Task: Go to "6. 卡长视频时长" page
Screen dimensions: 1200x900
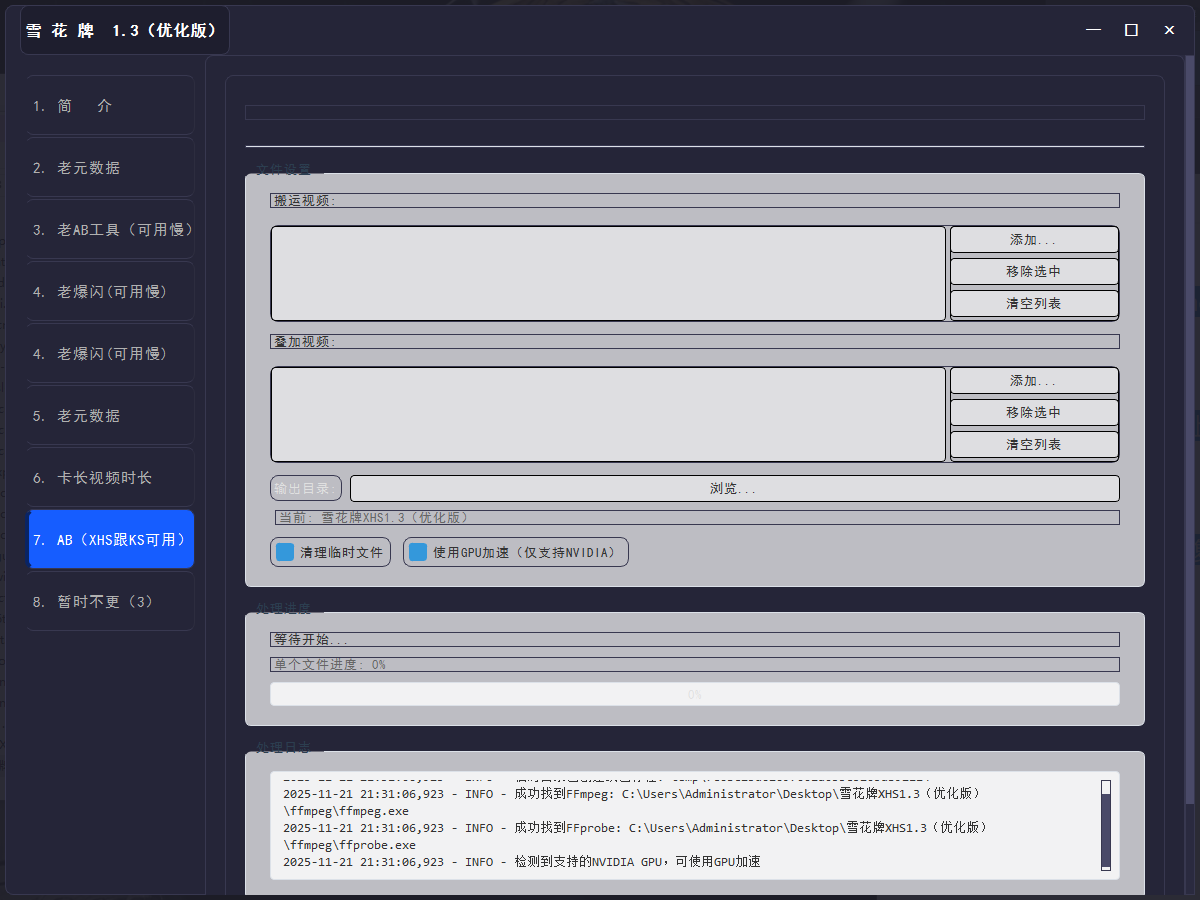Action: point(110,478)
